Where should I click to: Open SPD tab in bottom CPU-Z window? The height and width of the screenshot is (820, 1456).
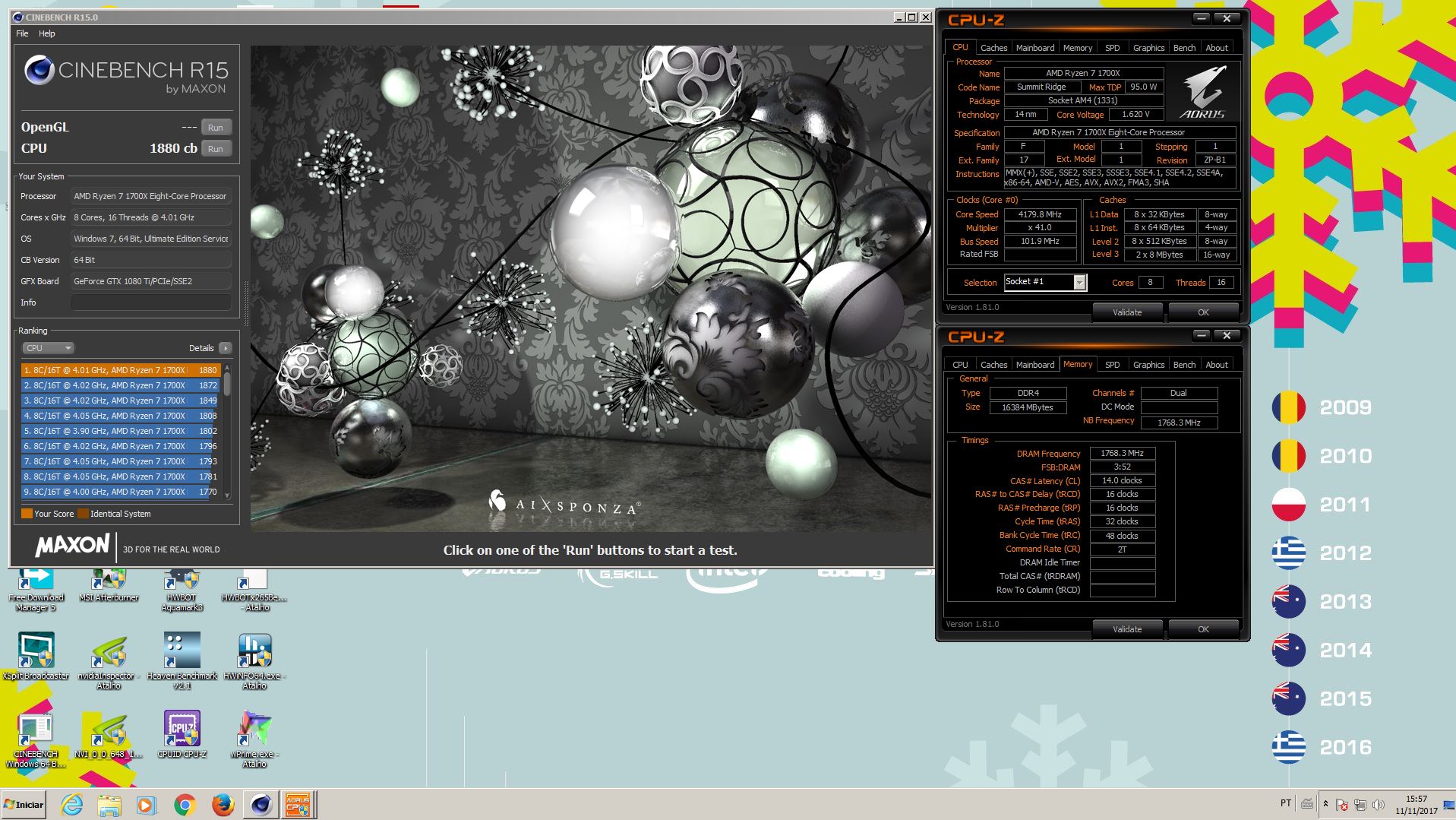1112,365
